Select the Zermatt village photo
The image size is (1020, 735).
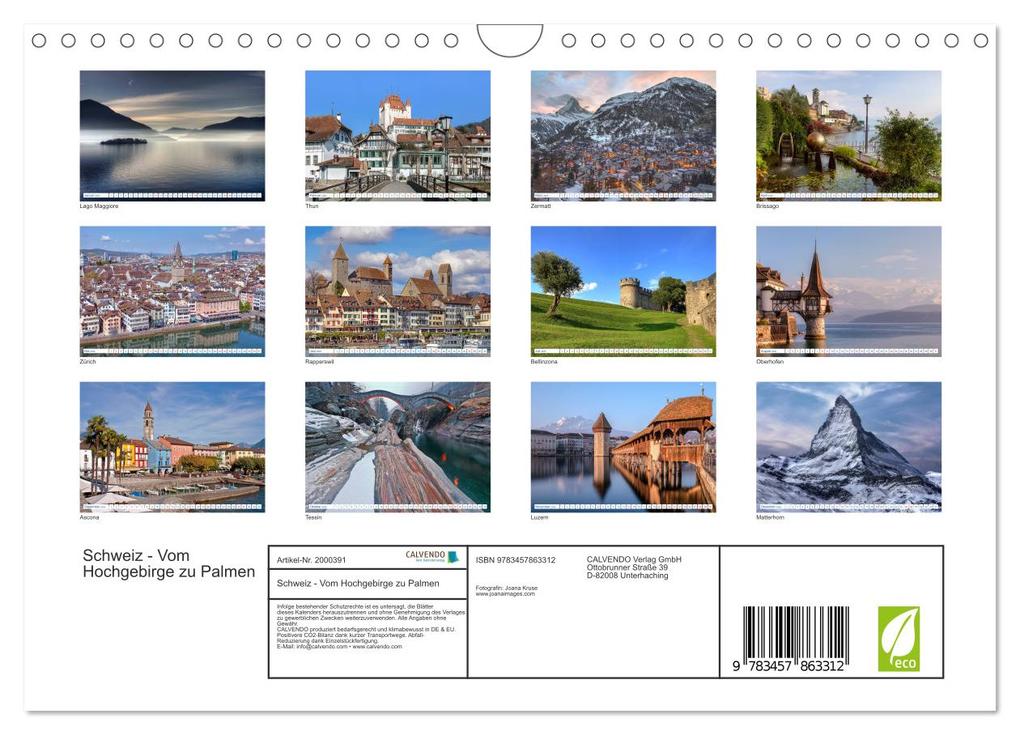click(x=623, y=135)
